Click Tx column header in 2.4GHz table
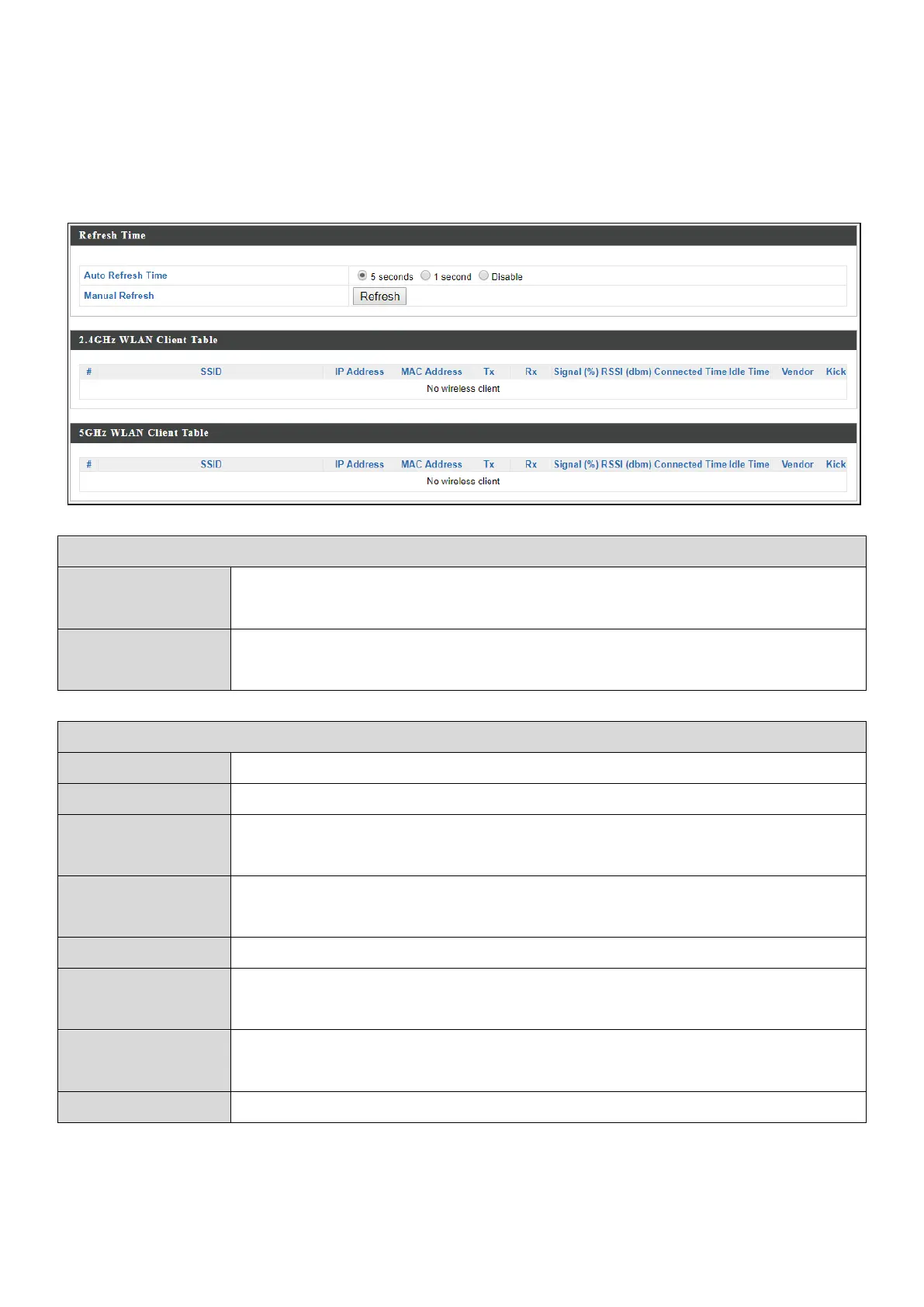 tap(489, 372)
